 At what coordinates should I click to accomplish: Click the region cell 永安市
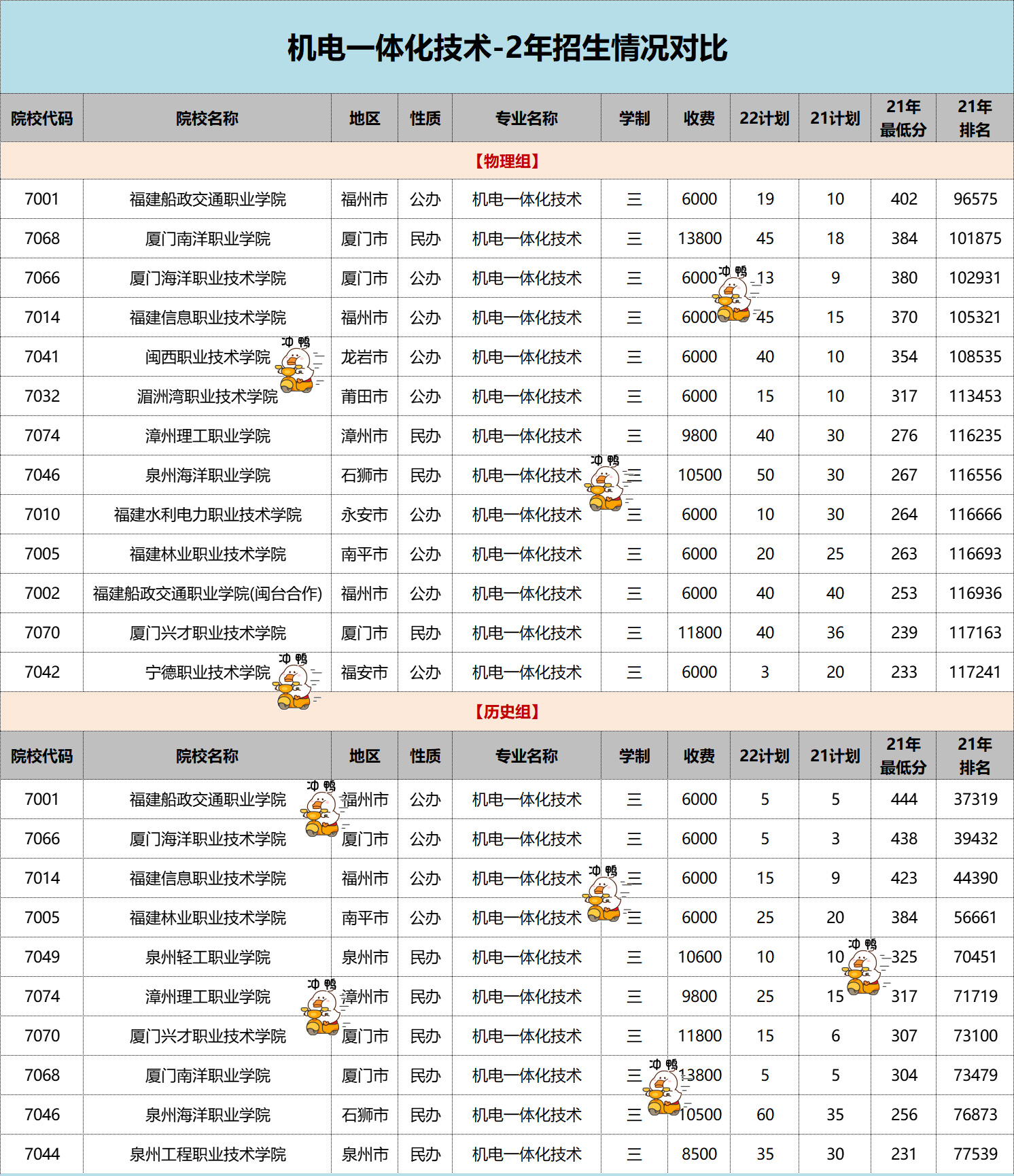pyautogui.click(x=364, y=515)
